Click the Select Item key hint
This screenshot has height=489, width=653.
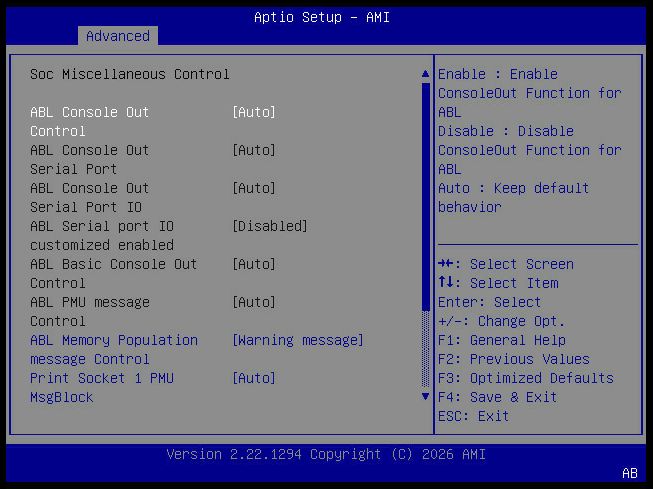point(498,283)
